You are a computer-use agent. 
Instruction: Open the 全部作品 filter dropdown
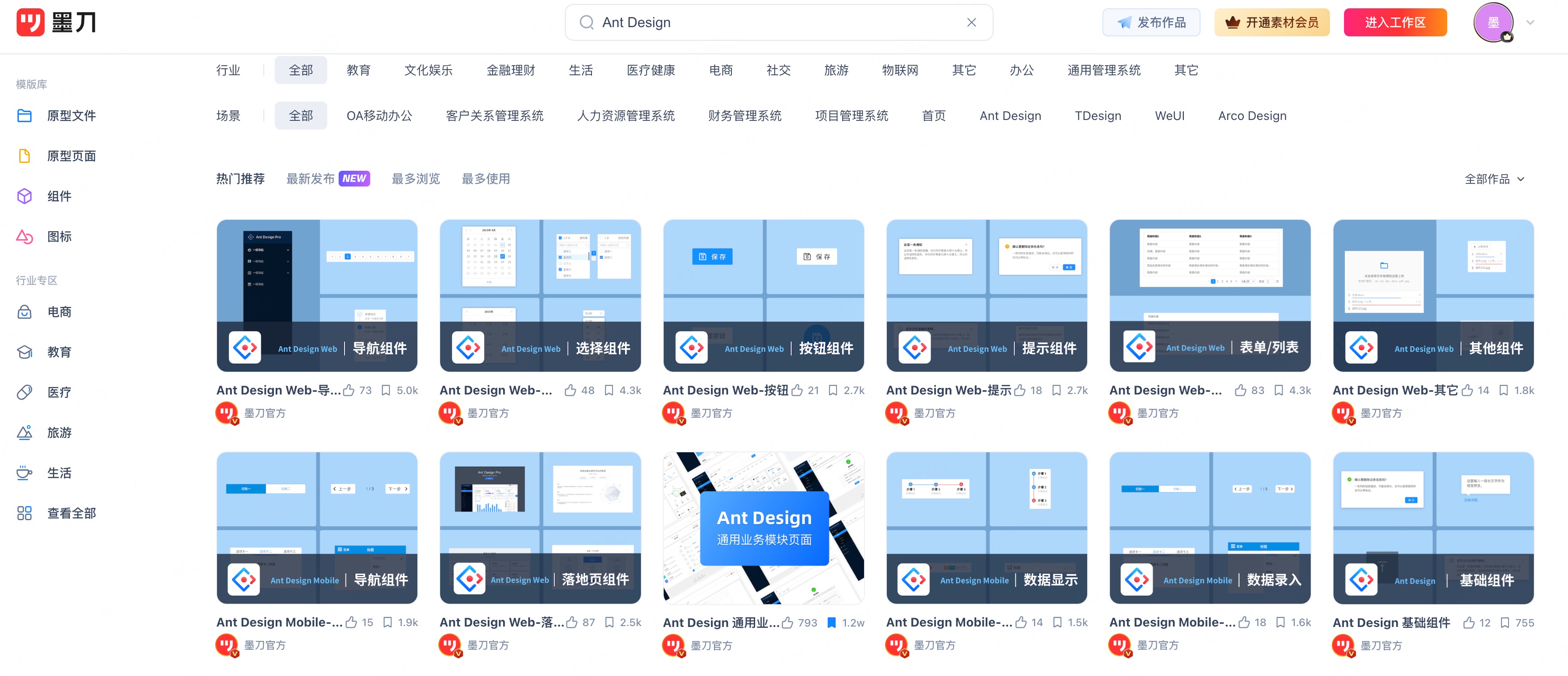point(1494,179)
